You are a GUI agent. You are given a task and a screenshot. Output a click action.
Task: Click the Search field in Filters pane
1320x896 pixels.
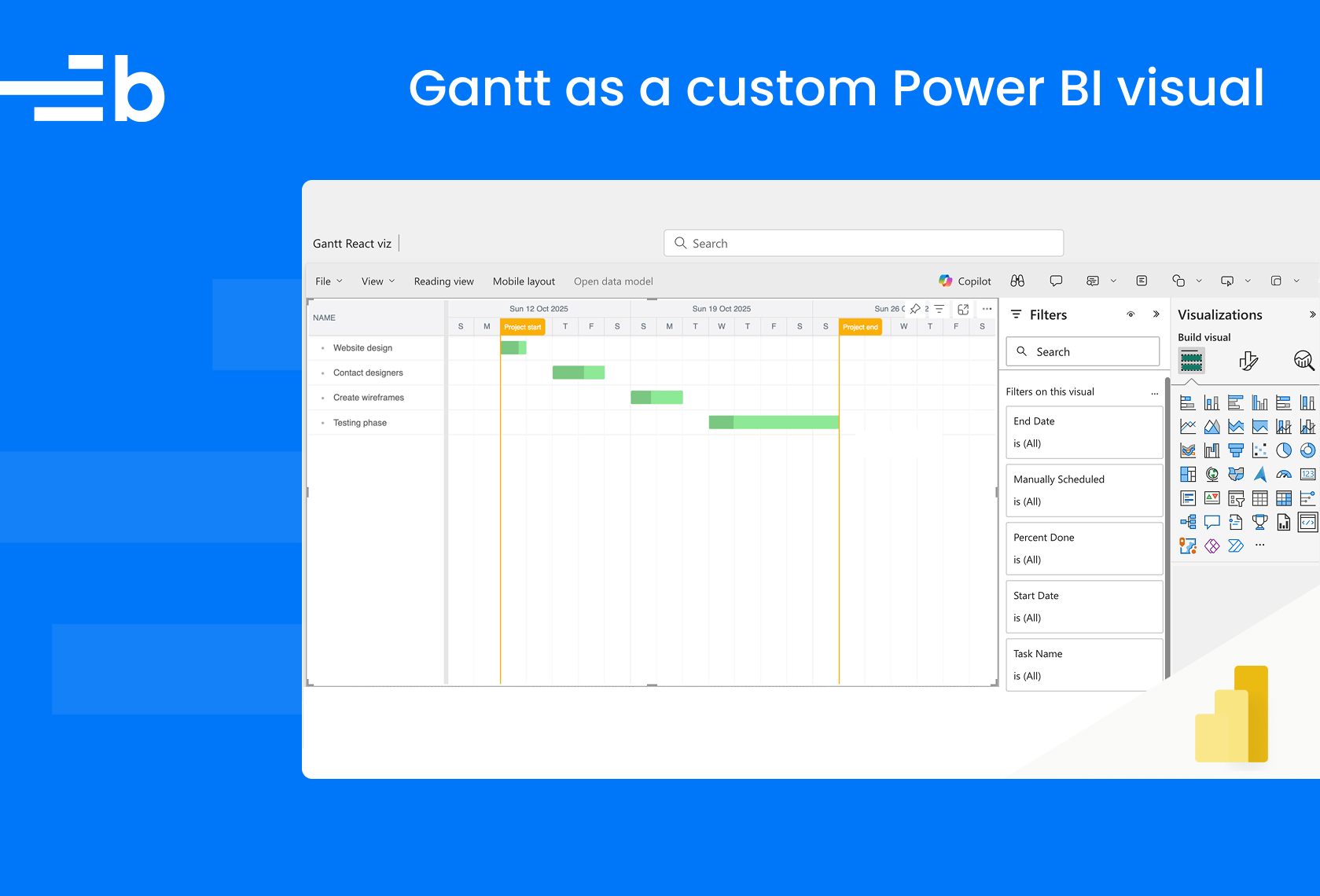coord(1083,352)
